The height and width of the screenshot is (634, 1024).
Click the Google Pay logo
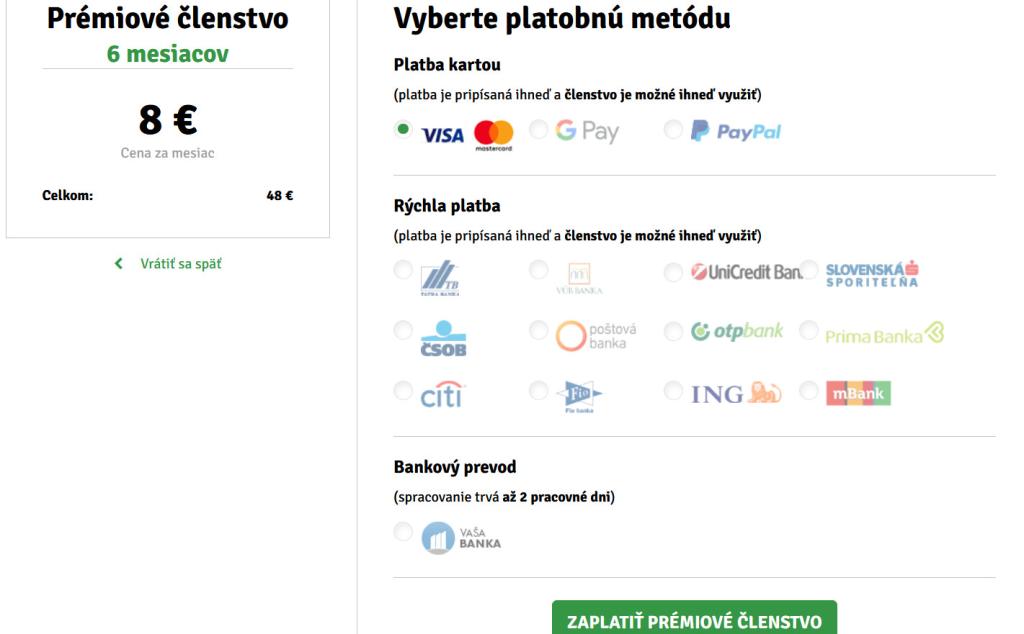pyautogui.click(x=587, y=131)
